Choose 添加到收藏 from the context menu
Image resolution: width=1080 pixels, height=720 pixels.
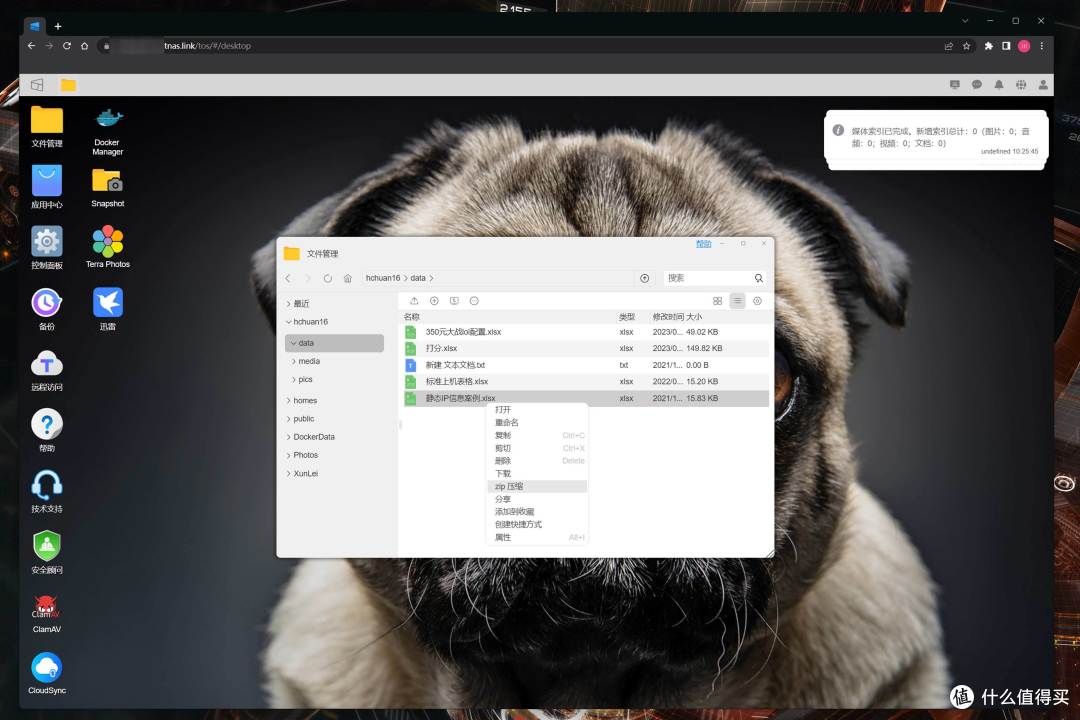click(x=537, y=512)
